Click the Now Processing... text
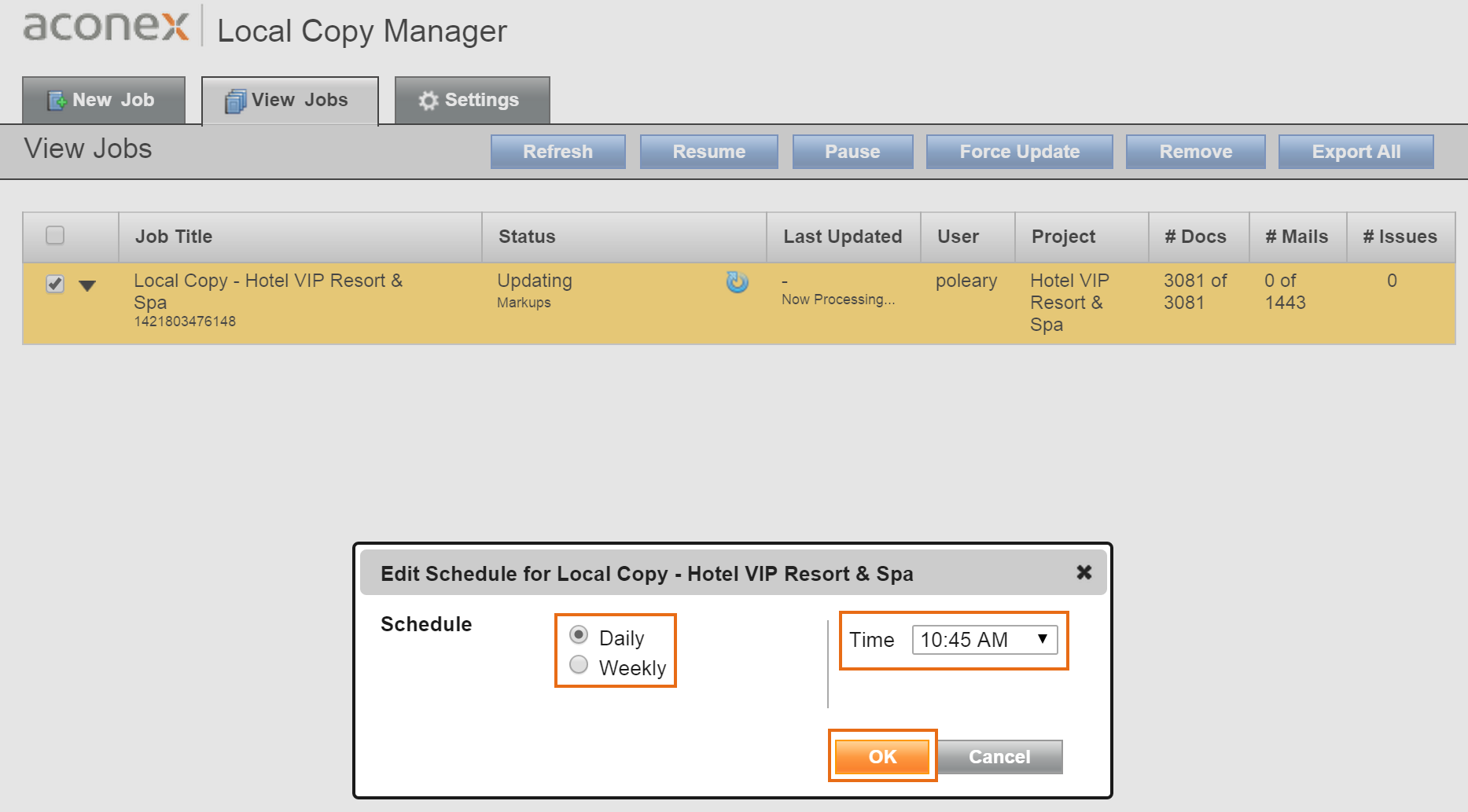The height and width of the screenshot is (812, 1468). pos(838,299)
